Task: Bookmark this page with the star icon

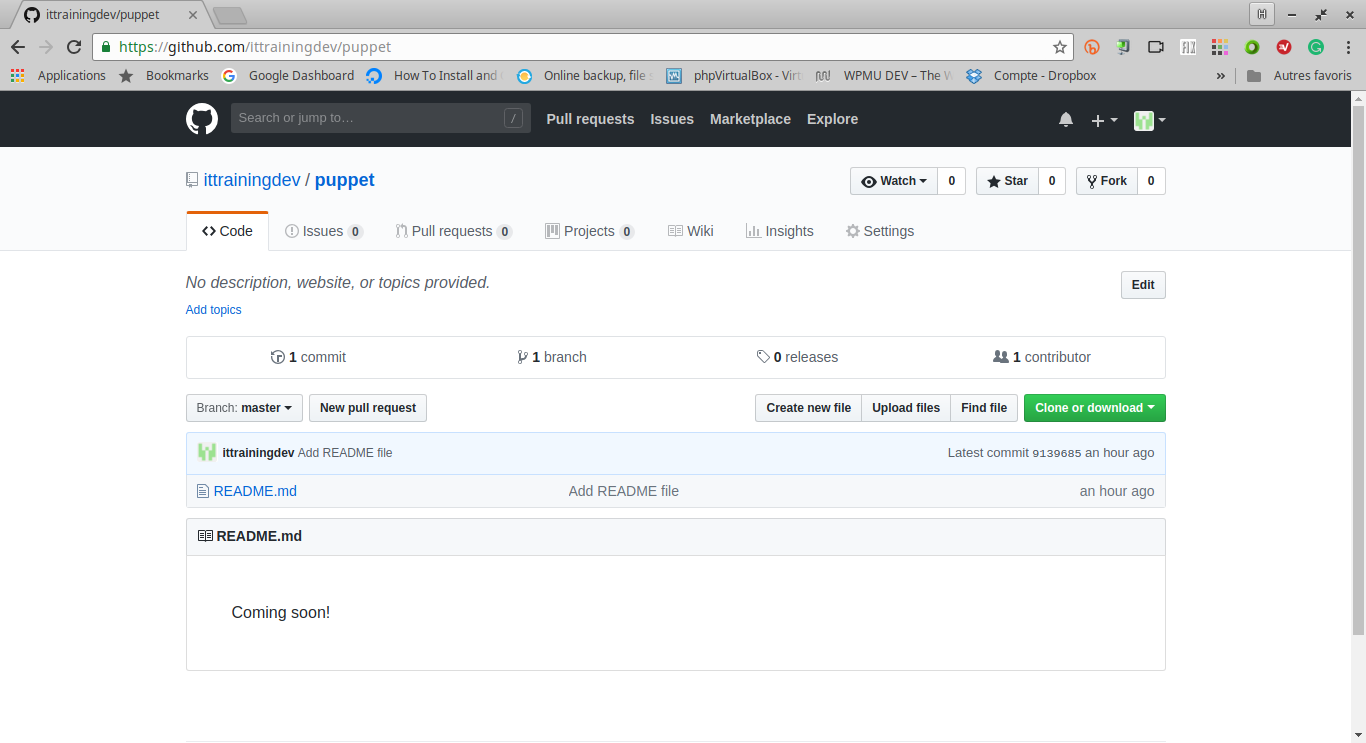Action: [x=1060, y=47]
